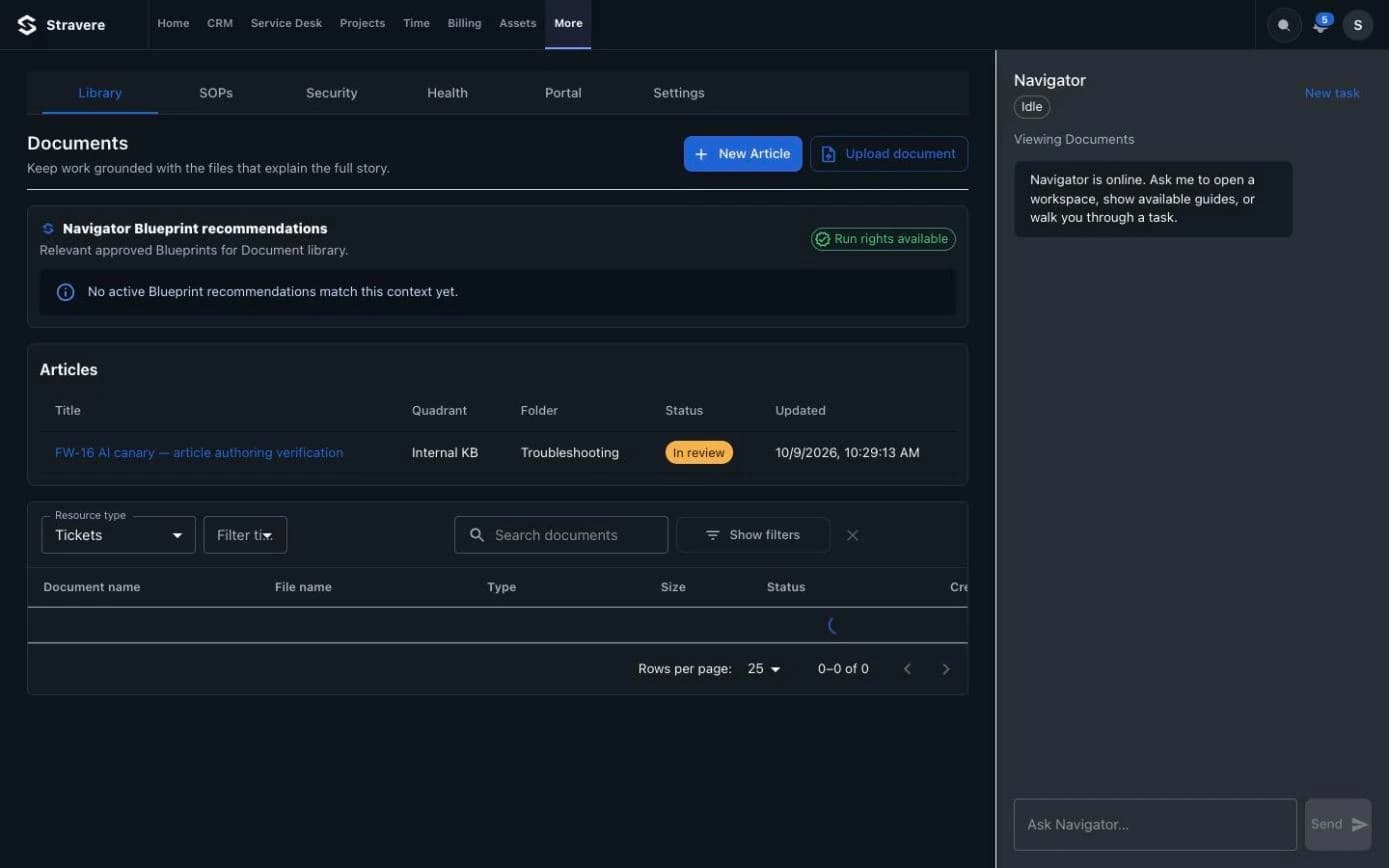Click the Type column header
The image size is (1389, 868).
(x=502, y=587)
